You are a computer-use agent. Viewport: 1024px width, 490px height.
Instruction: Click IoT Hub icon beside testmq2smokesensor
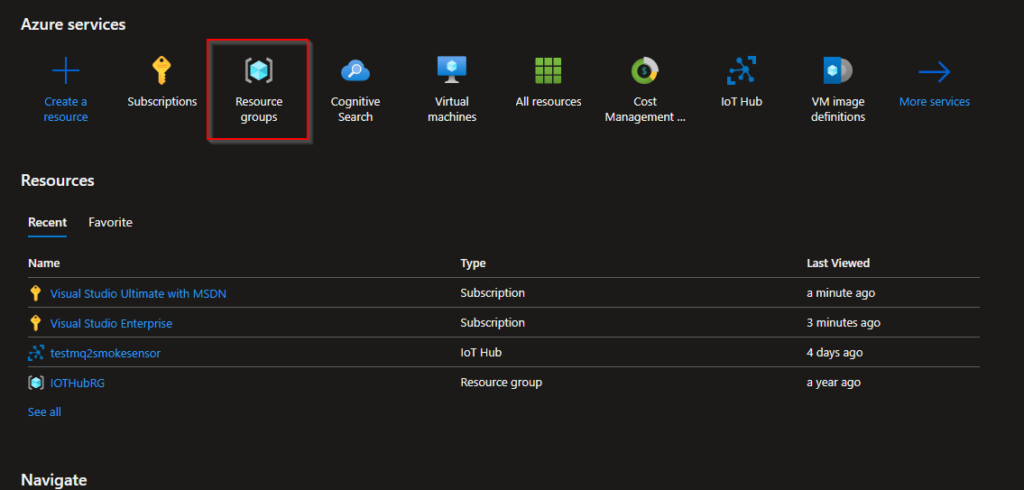(36, 353)
